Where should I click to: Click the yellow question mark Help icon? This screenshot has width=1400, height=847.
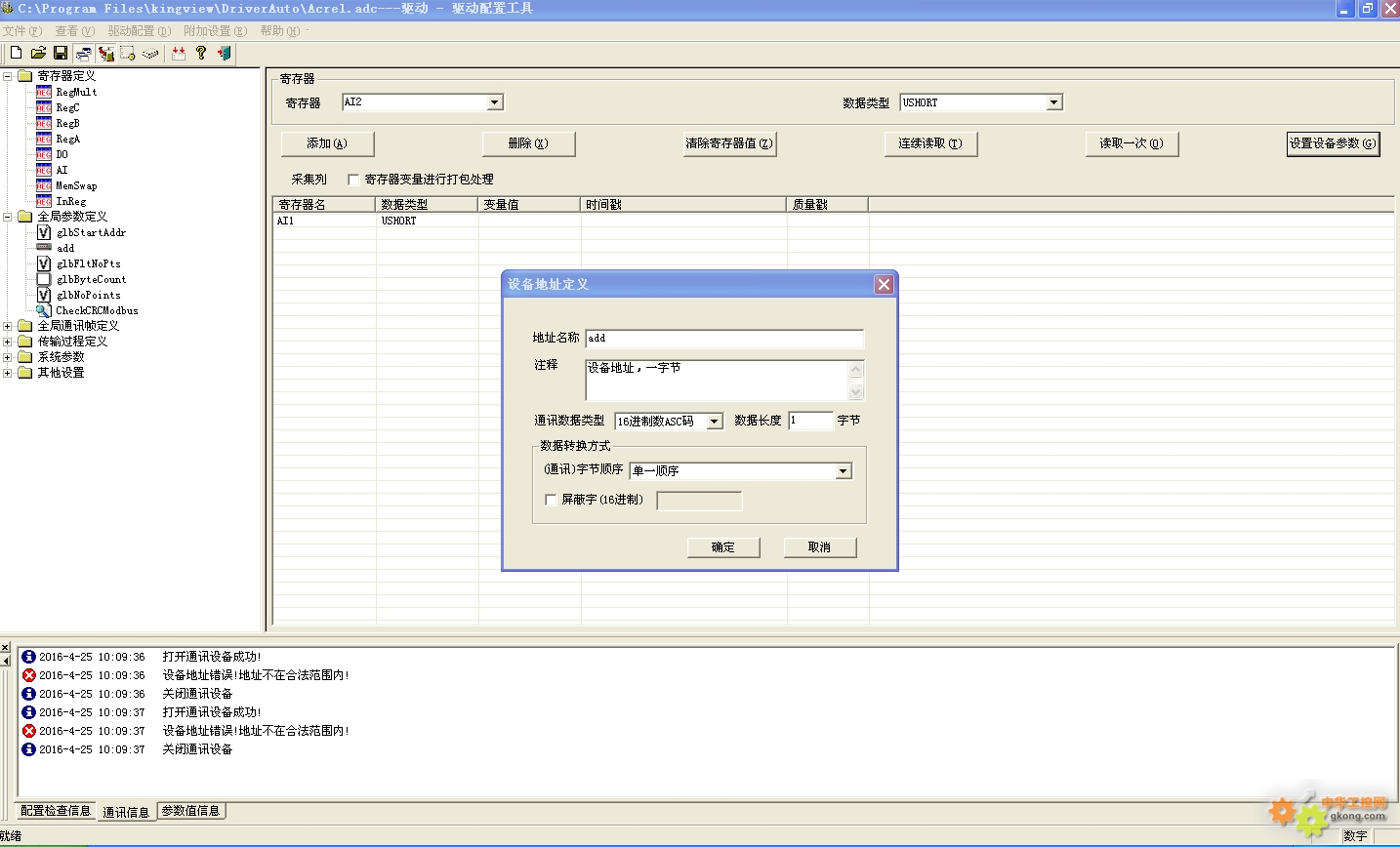pyautogui.click(x=201, y=54)
